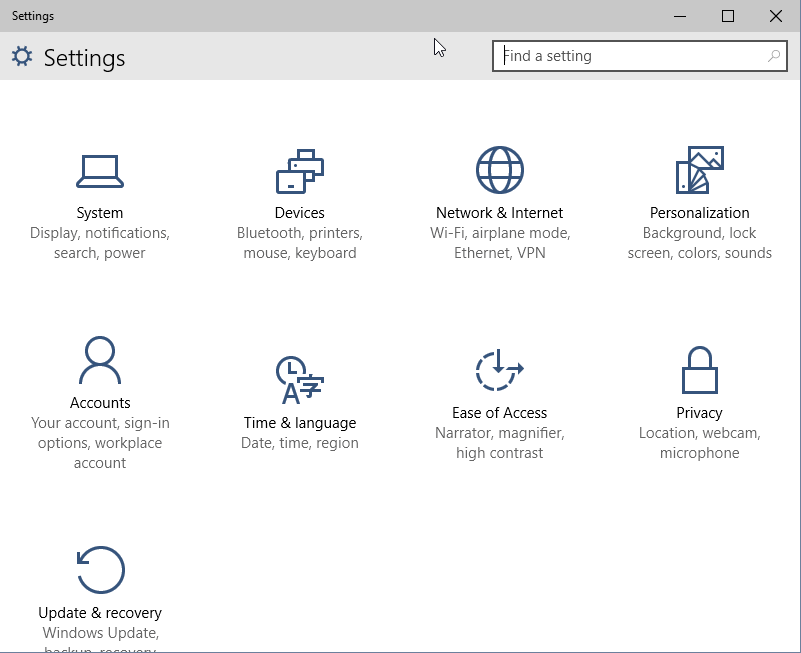The height and width of the screenshot is (653, 801).
Task: Minimize the Settings window
Action: [x=680, y=16]
